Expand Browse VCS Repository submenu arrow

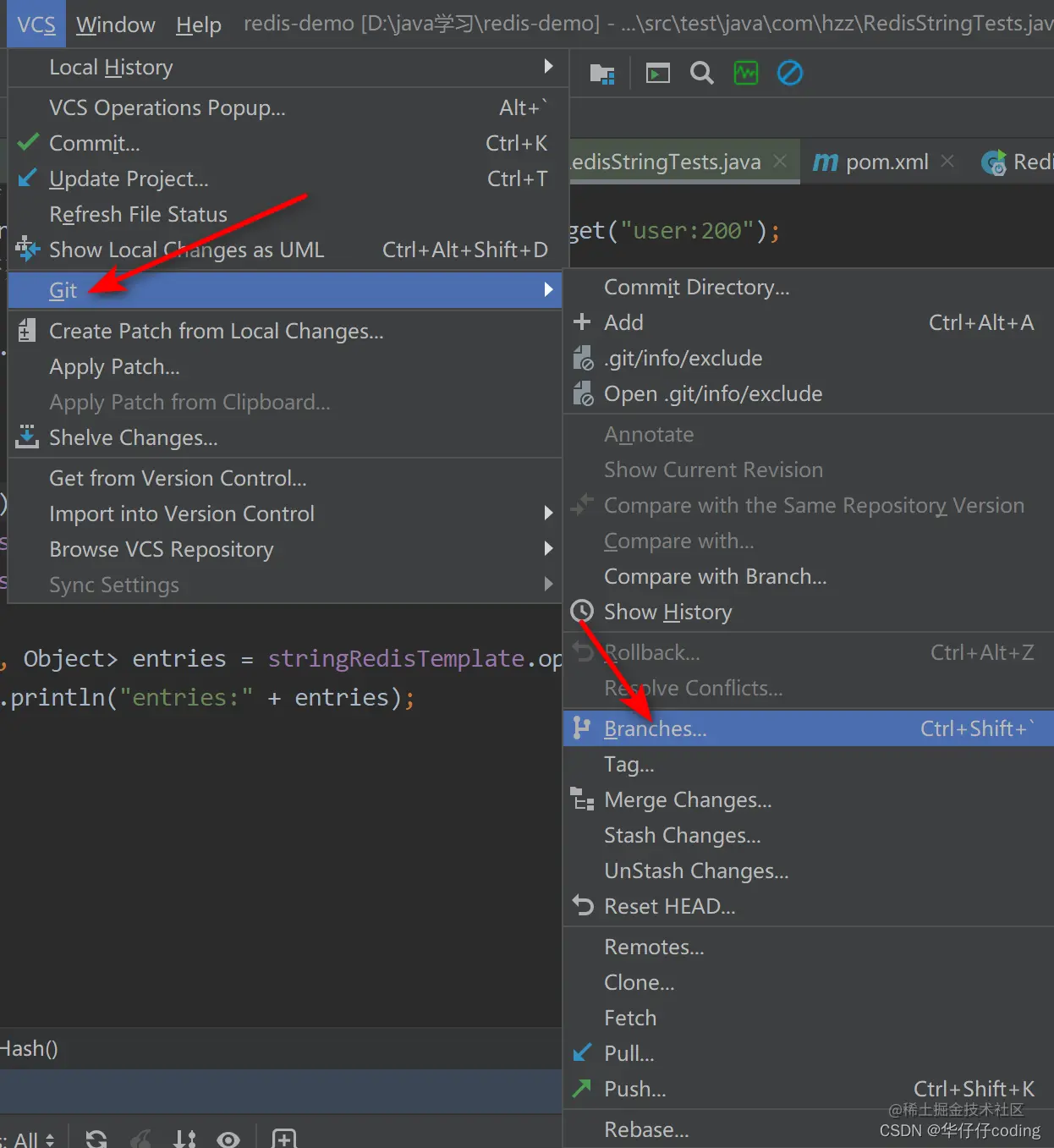tap(548, 548)
